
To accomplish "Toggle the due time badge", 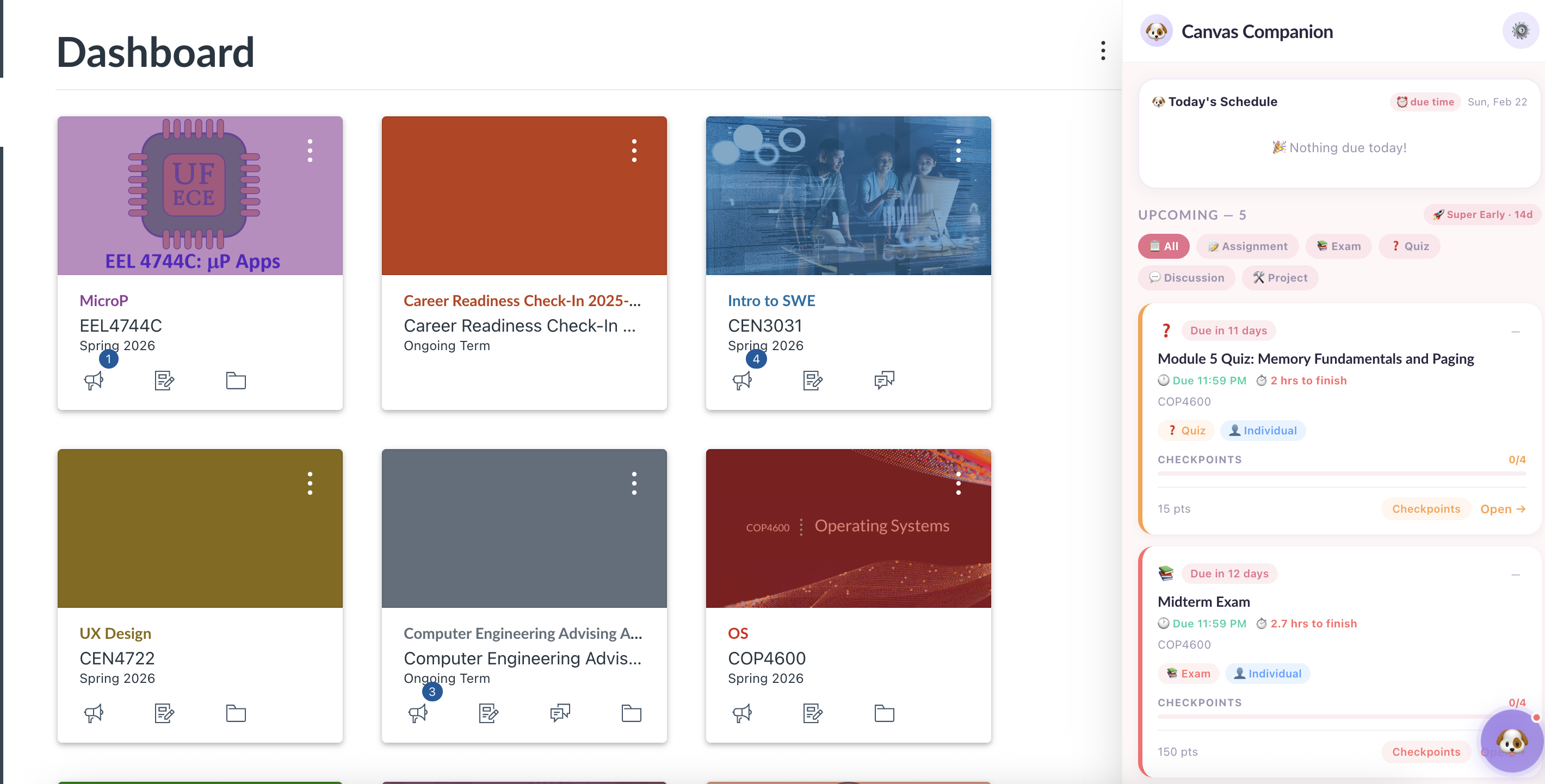I will (x=1425, y=102).
